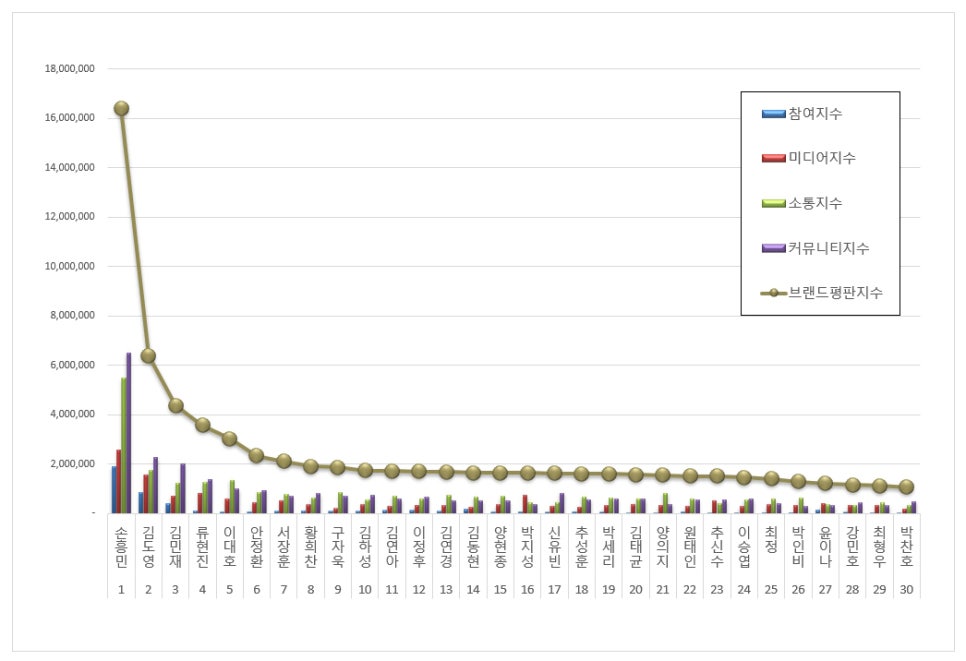Image resolution: width=966 pixels, height=661 pixels.
Task: Click the 추성훈 name label
Action: (582, 546)
